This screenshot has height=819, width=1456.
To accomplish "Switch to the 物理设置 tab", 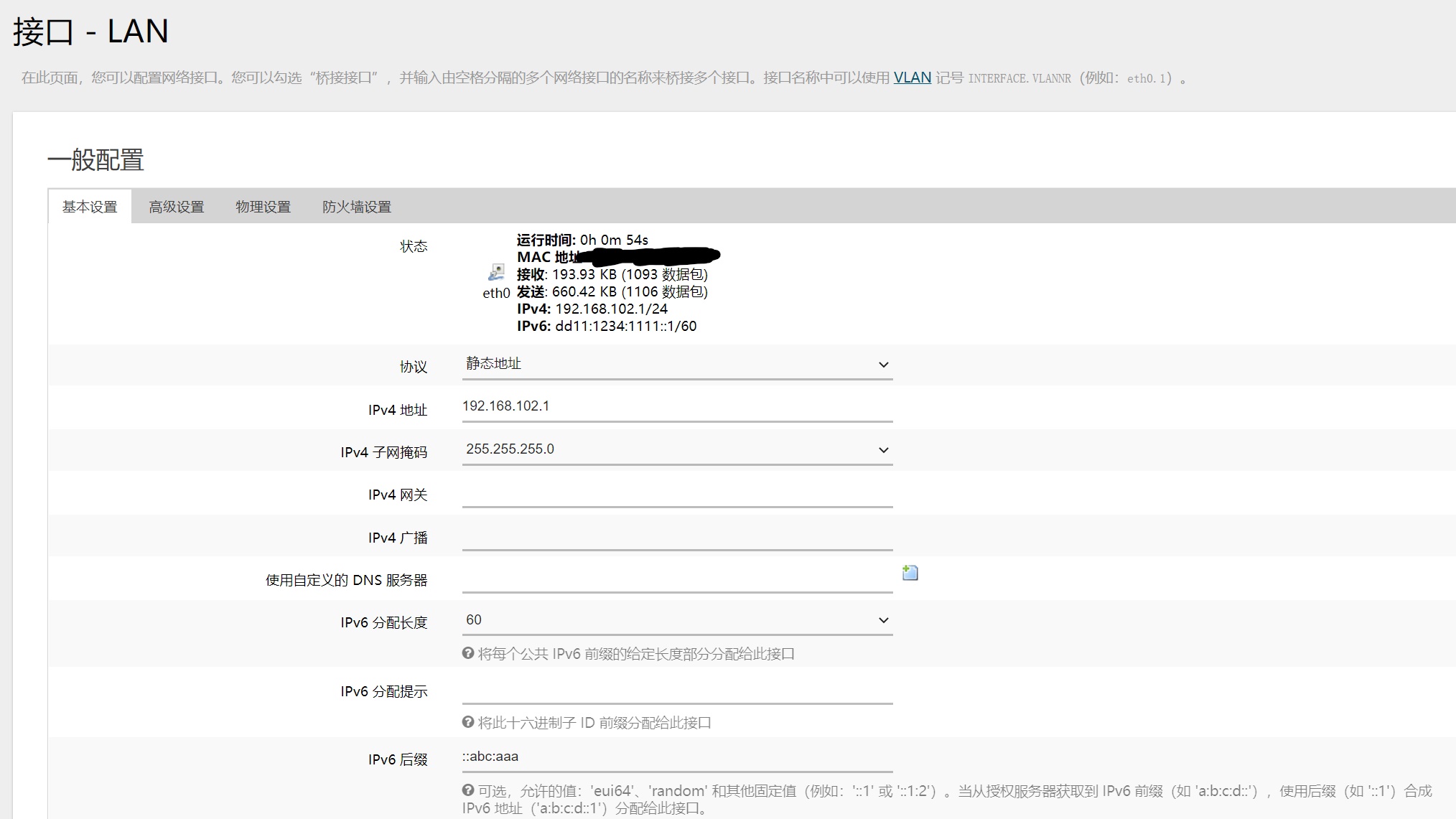I will 263,207.
